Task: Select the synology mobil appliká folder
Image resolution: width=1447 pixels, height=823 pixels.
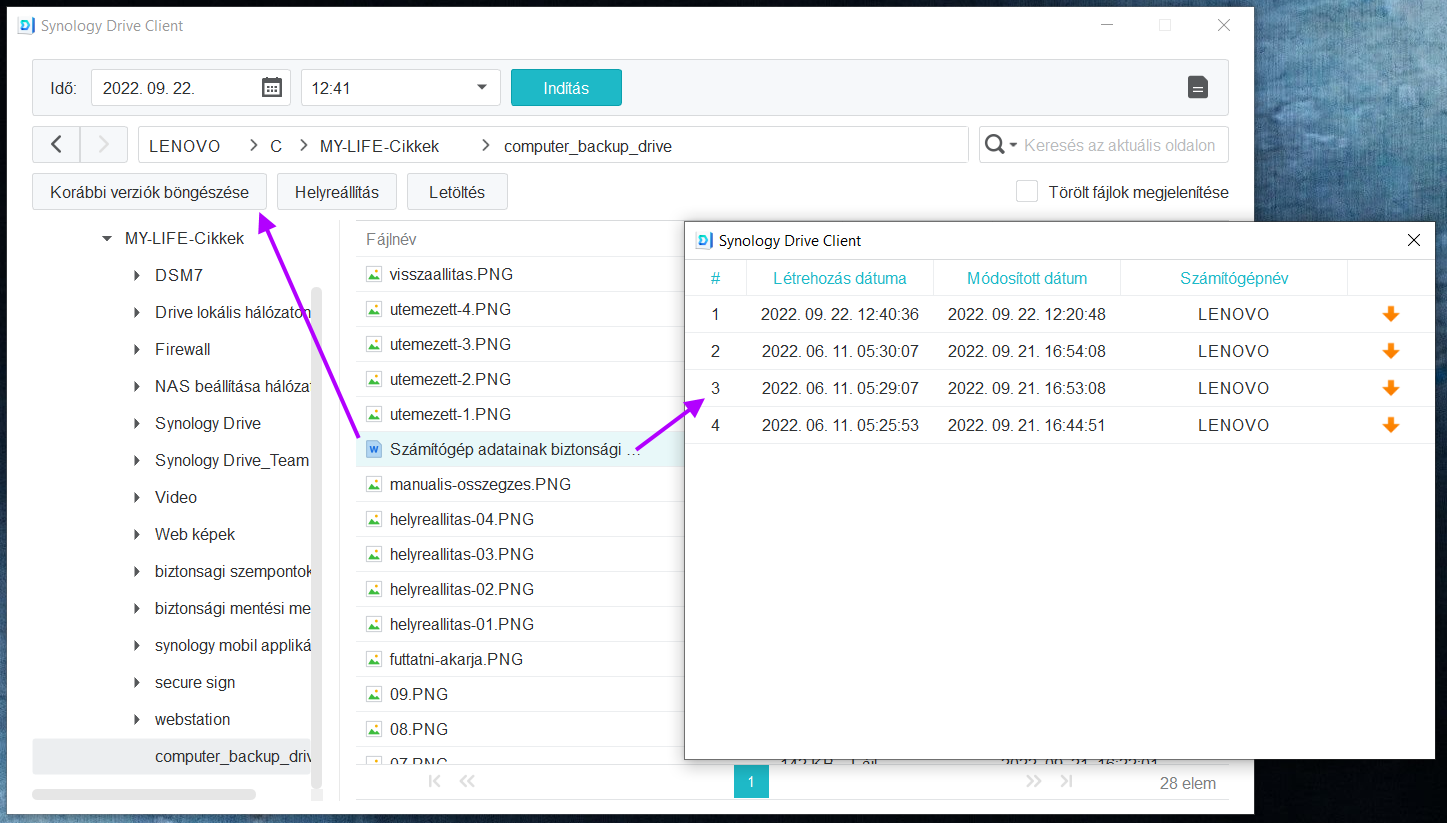Action: [233, 646]
